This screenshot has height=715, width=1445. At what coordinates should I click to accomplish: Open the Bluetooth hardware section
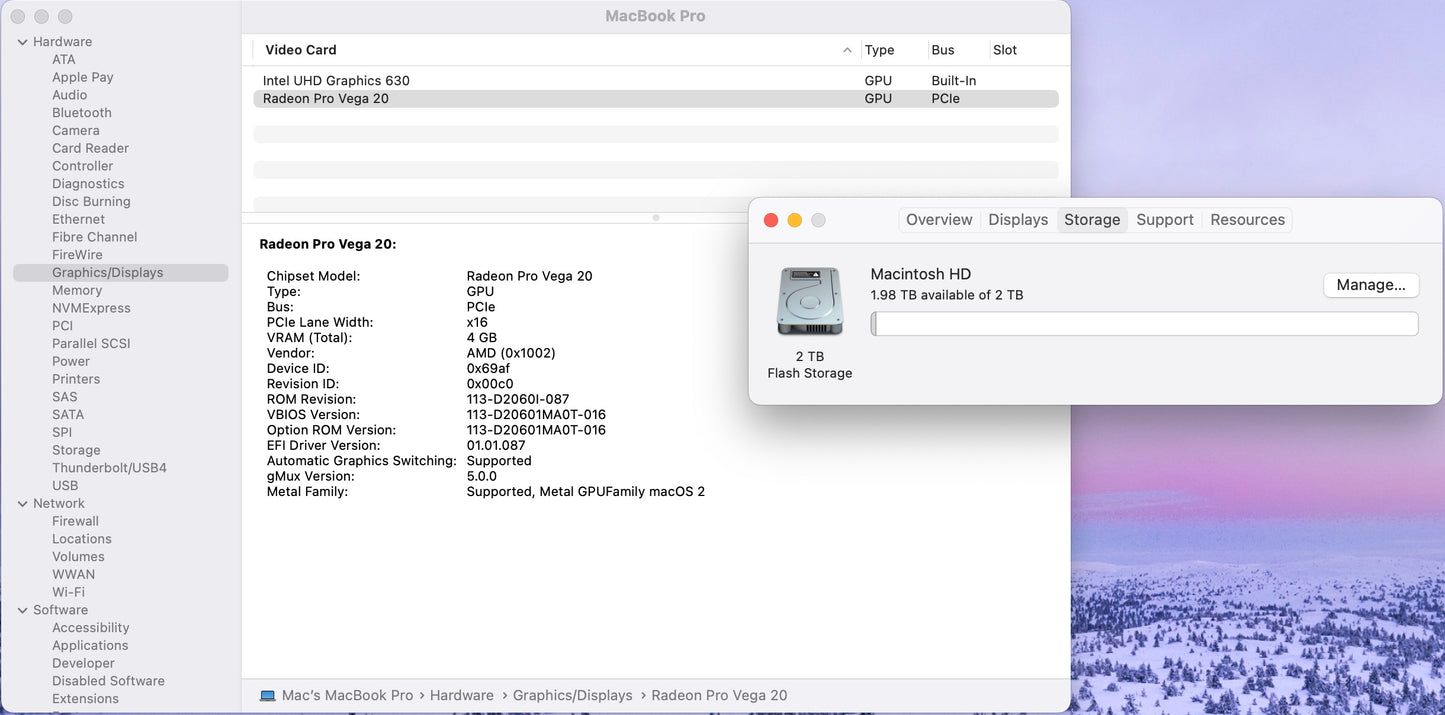81,112
